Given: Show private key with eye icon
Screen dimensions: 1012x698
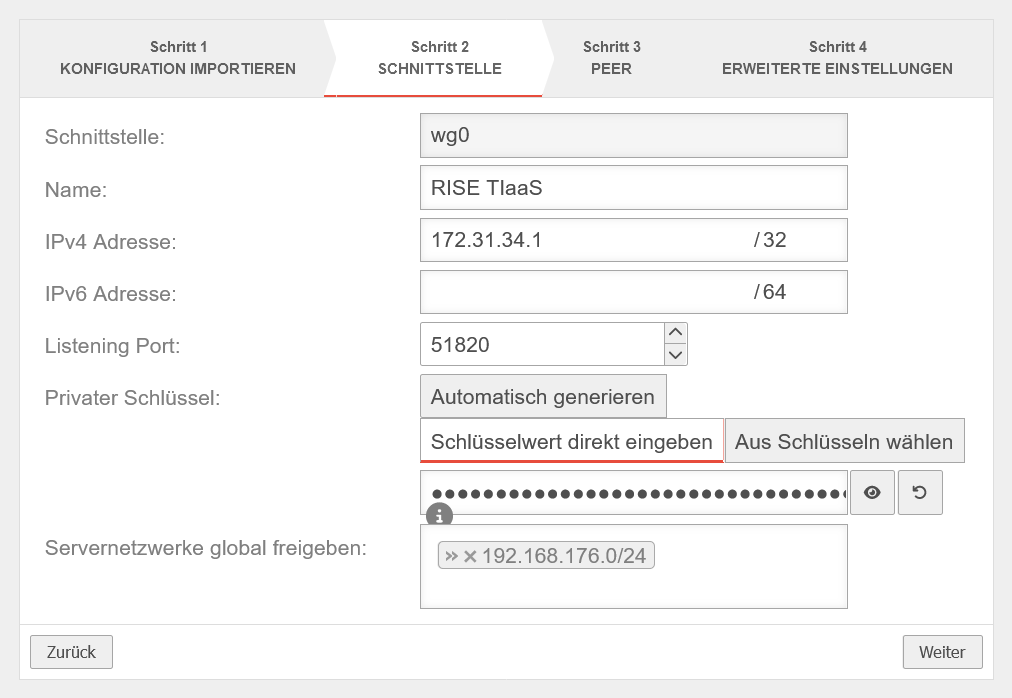Looking at the screenshot, I should [872, 493].
